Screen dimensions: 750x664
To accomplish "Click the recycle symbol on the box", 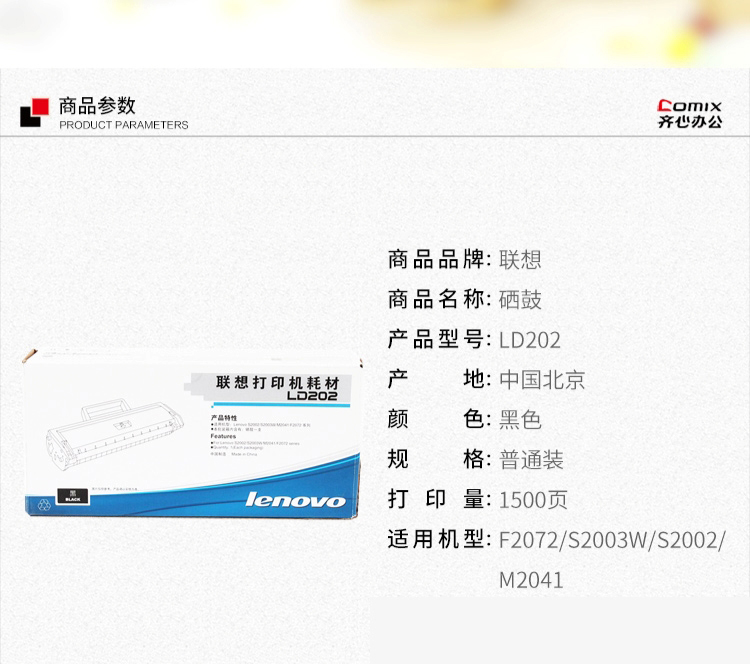I will (x=44, y=504).
